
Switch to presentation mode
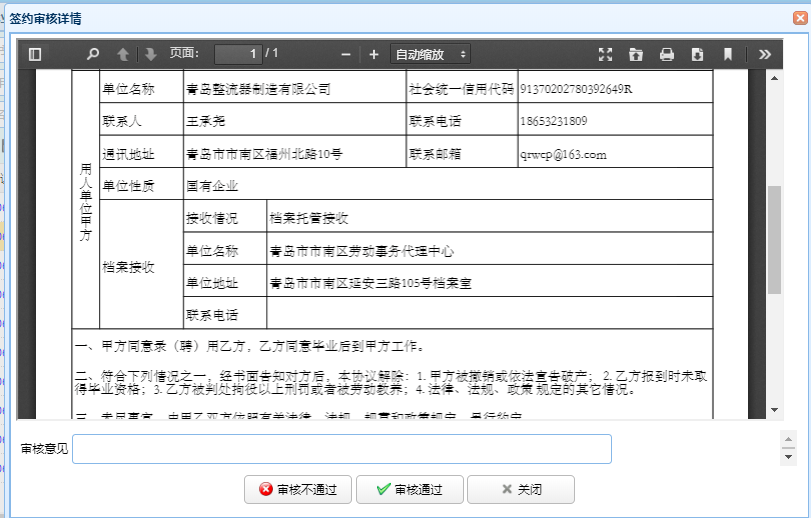[605, 54]
